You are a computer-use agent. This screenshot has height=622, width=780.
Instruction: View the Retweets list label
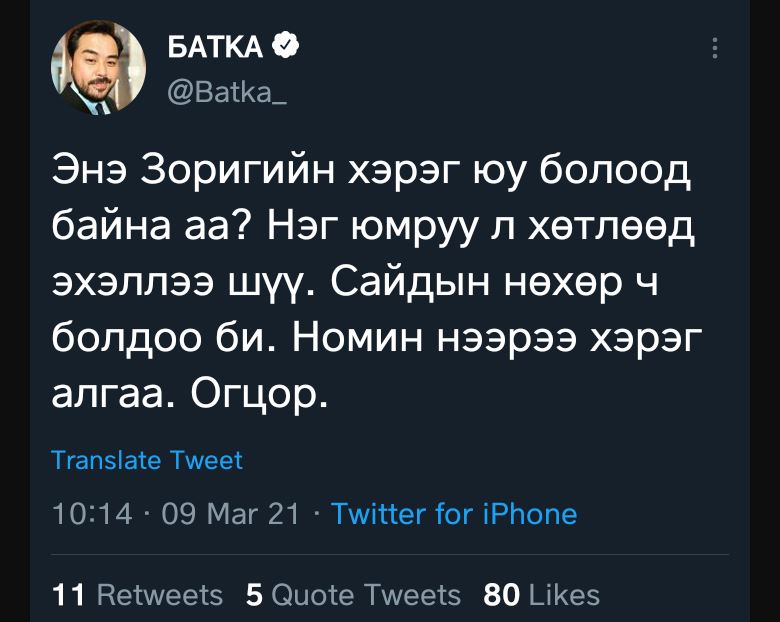tap(160, 595)
